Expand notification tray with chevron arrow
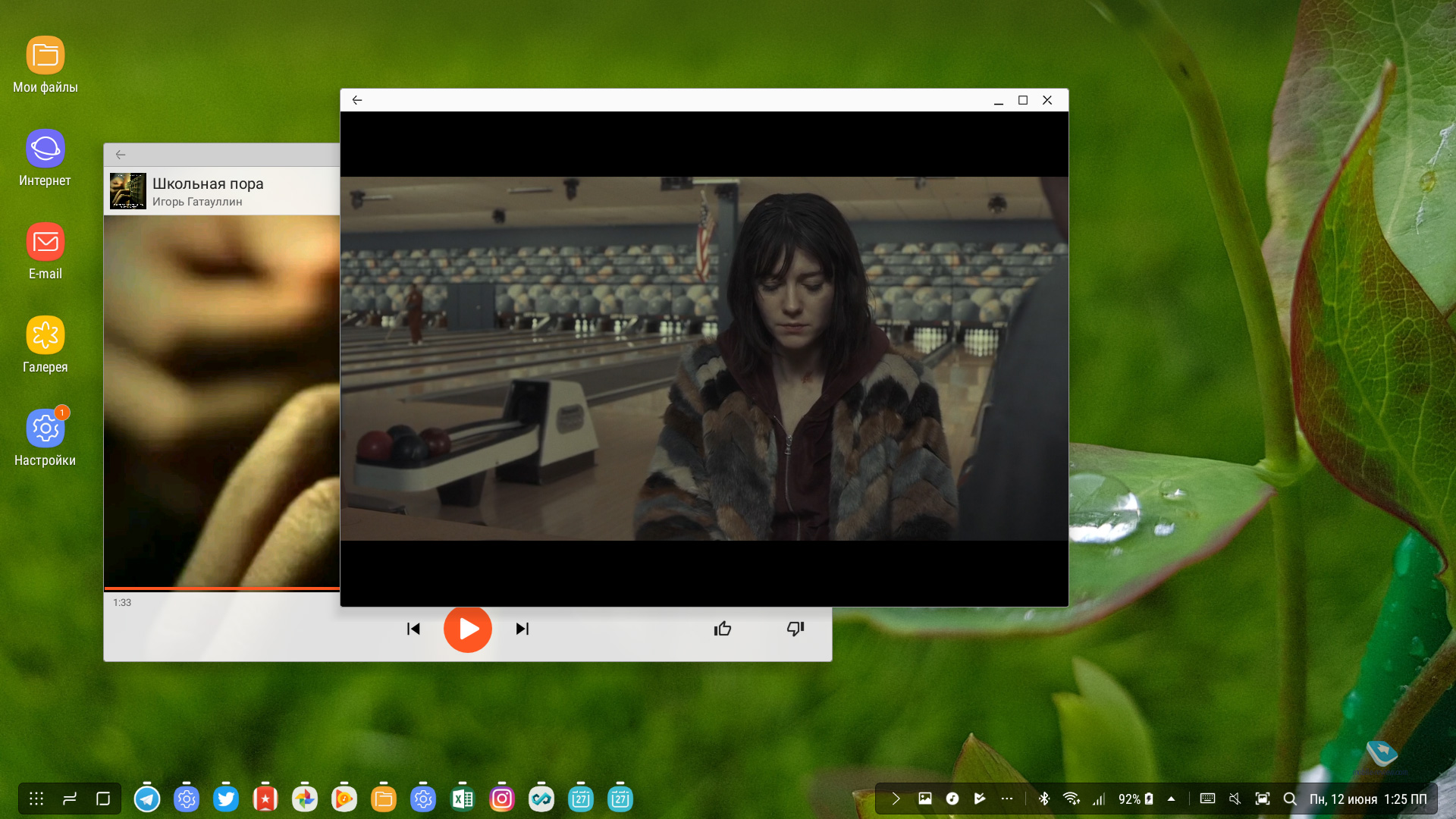This screenshot has width=1456, height=819. (x=896, y=799)
